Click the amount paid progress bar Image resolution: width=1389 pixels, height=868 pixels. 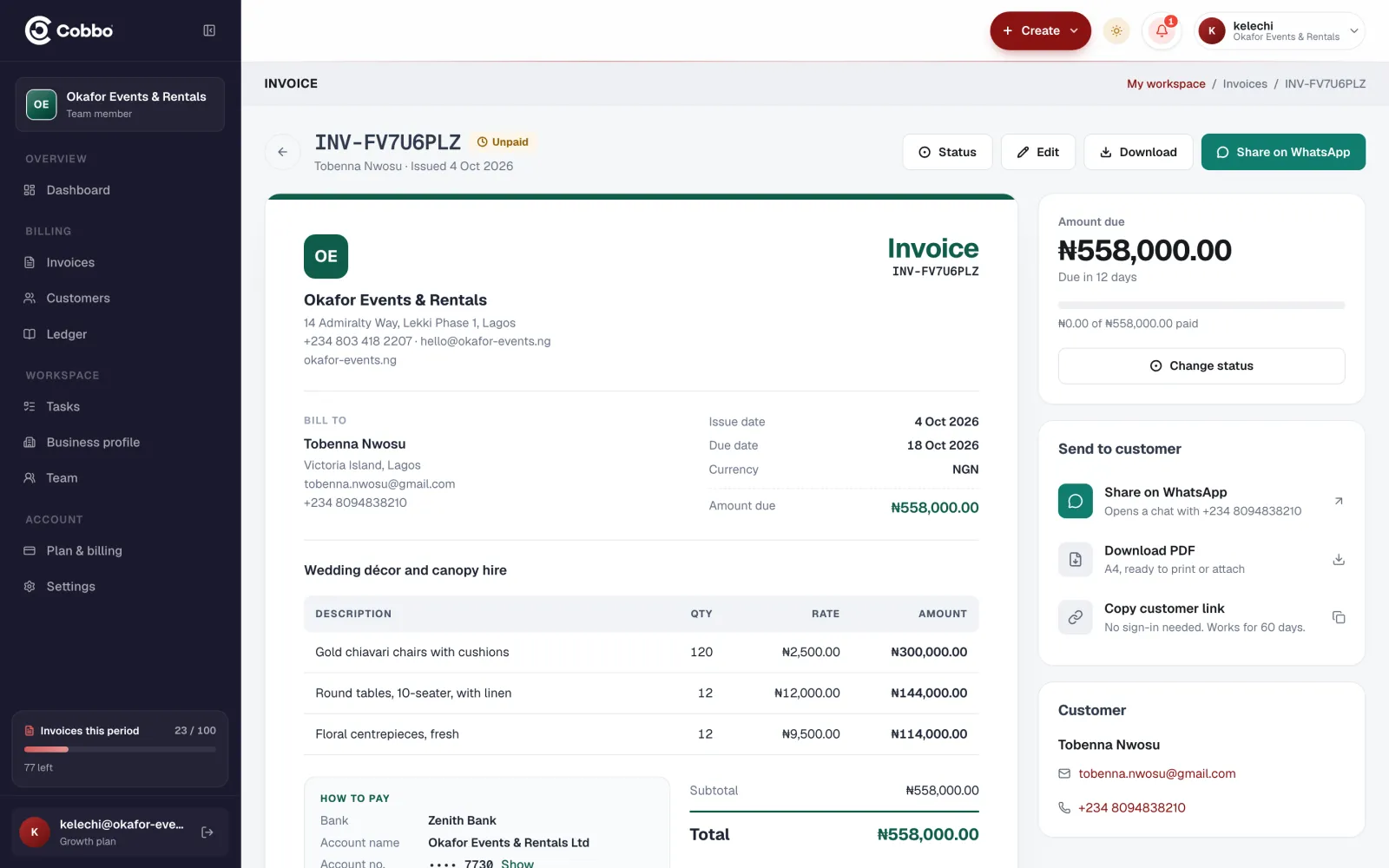[1201, 306]
